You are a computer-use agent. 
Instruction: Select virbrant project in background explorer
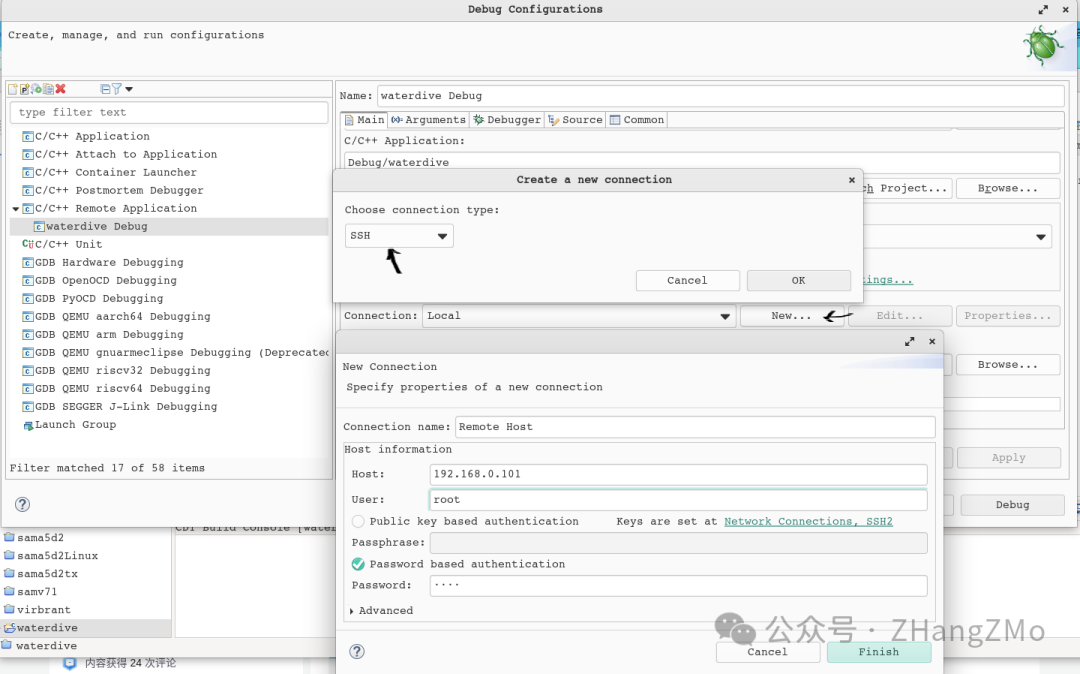coord(37,610)
